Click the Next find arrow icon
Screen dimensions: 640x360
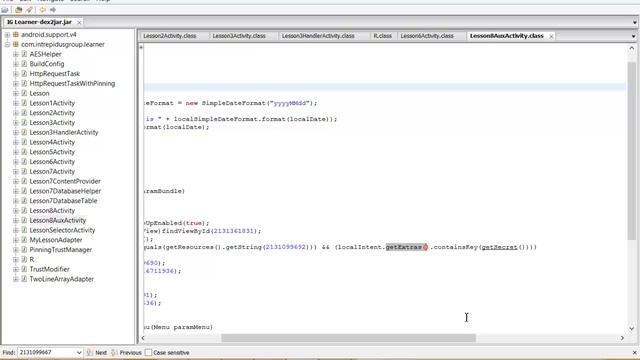point(89,352)
